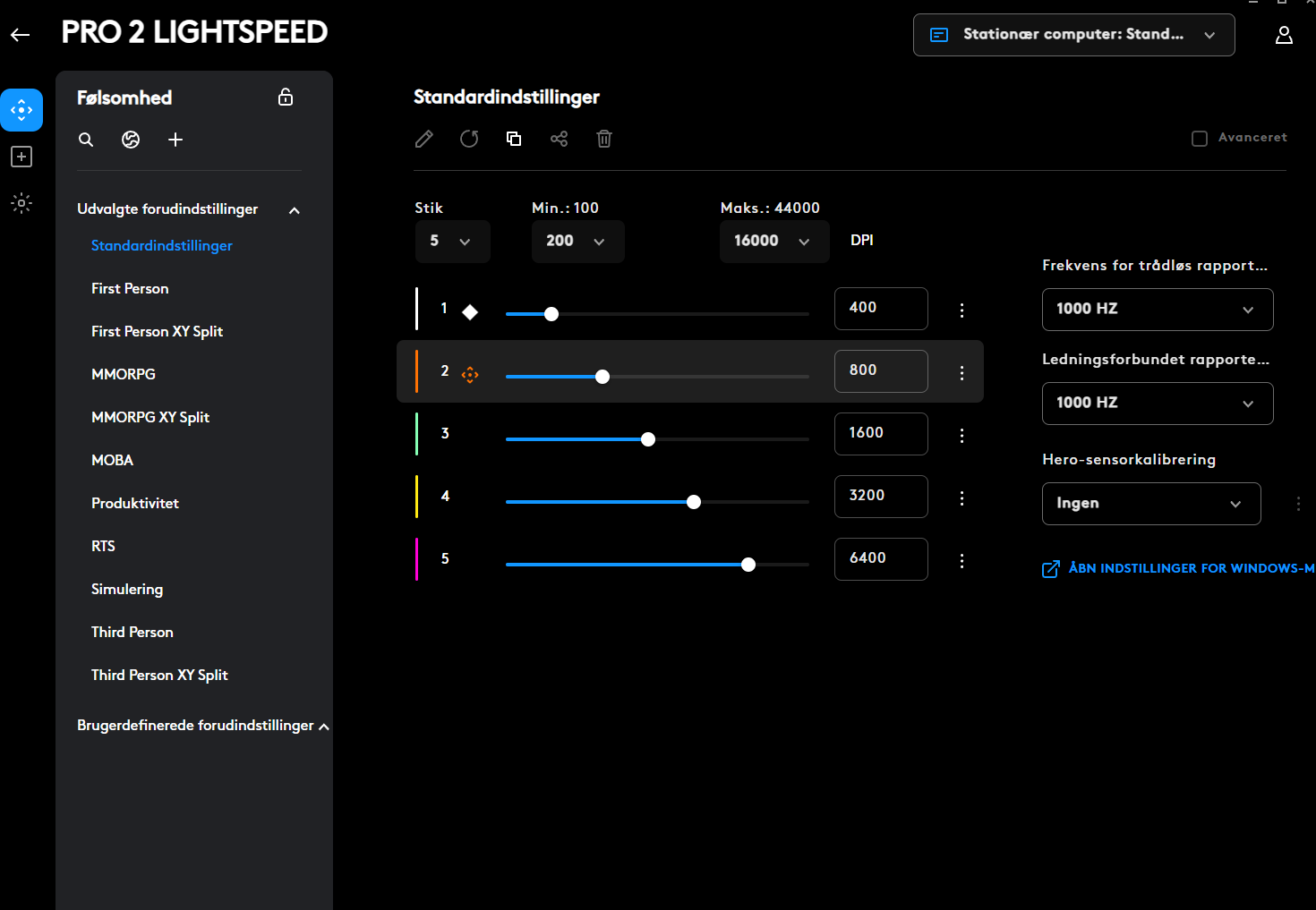
Task: Open the Stik count dropdown showing 5
Action: 452,242
